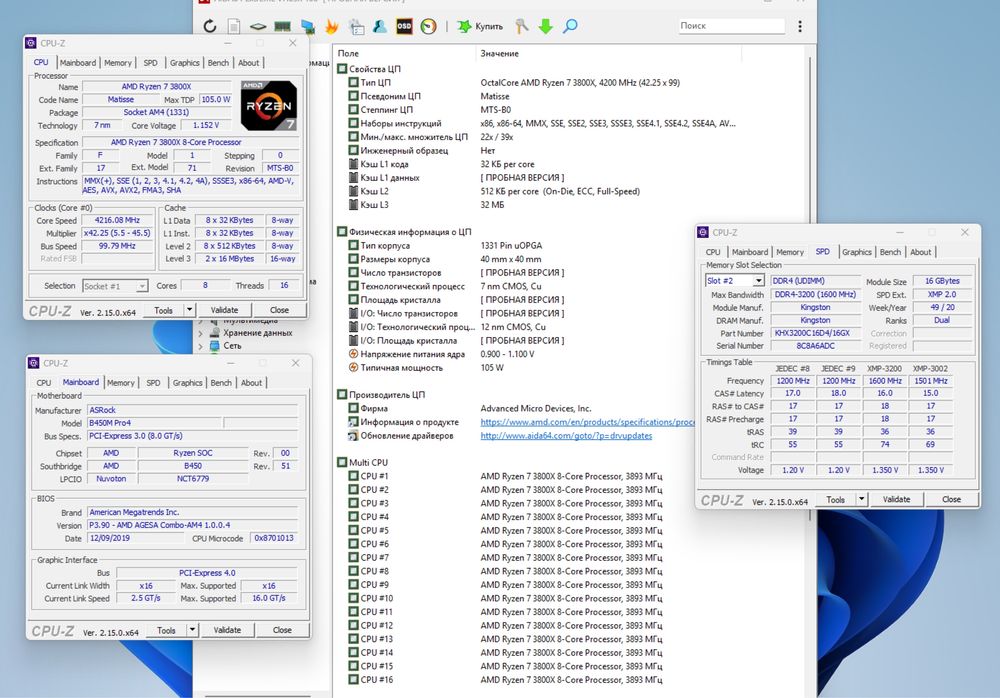Click Tools button in SPD CPU-Z window
Image resolution: width=1000 pixels, height=698 pixels.
click(835, 500)
